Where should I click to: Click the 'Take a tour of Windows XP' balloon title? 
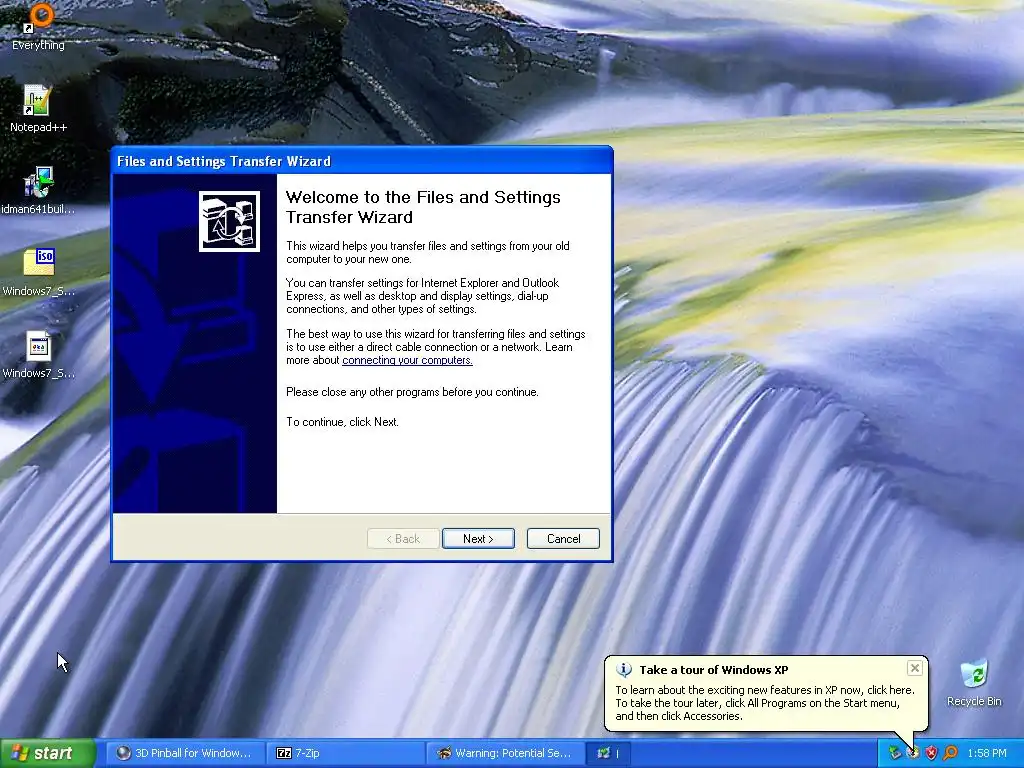[x=714, y=670]
